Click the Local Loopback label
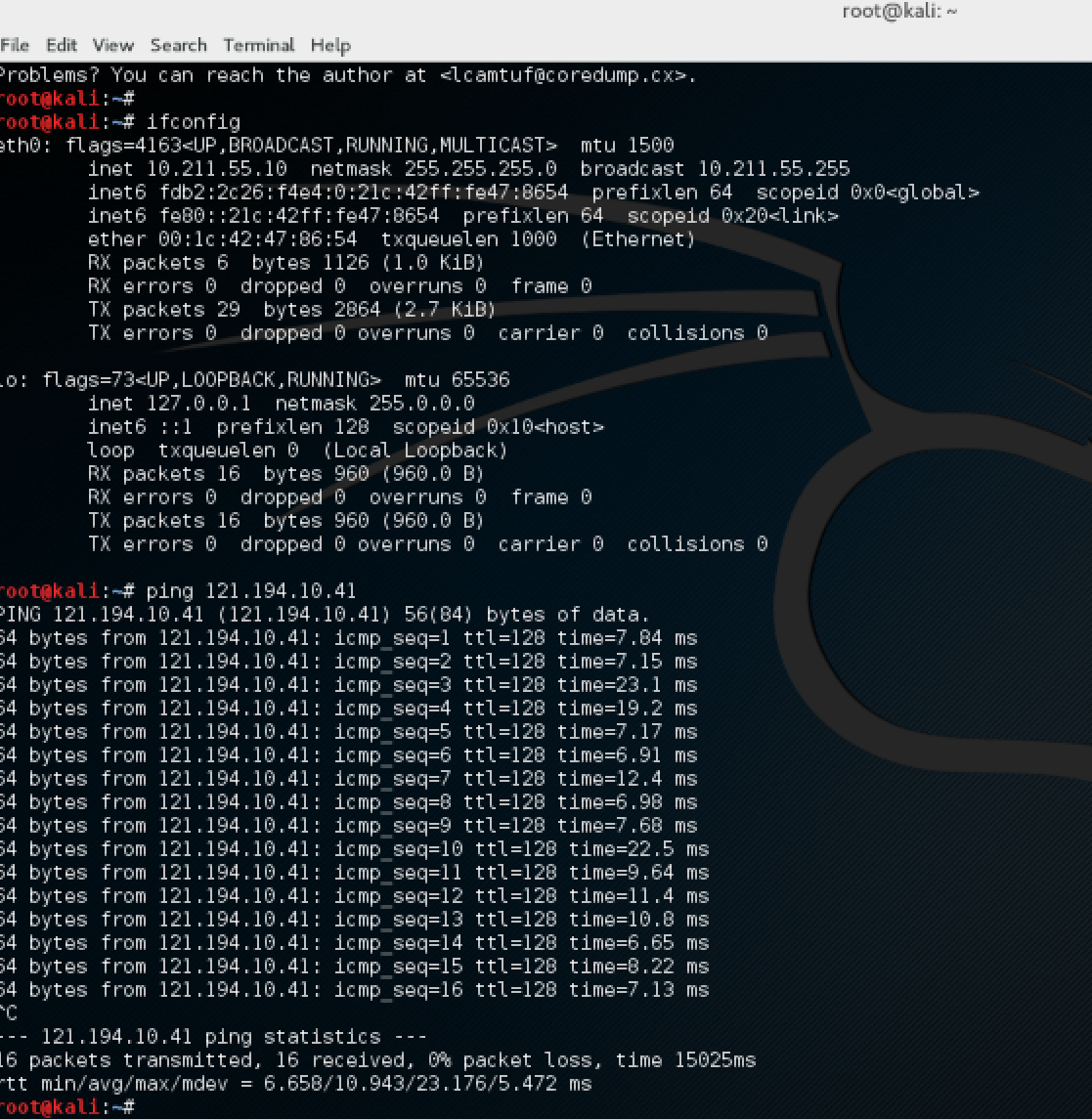 415,452
